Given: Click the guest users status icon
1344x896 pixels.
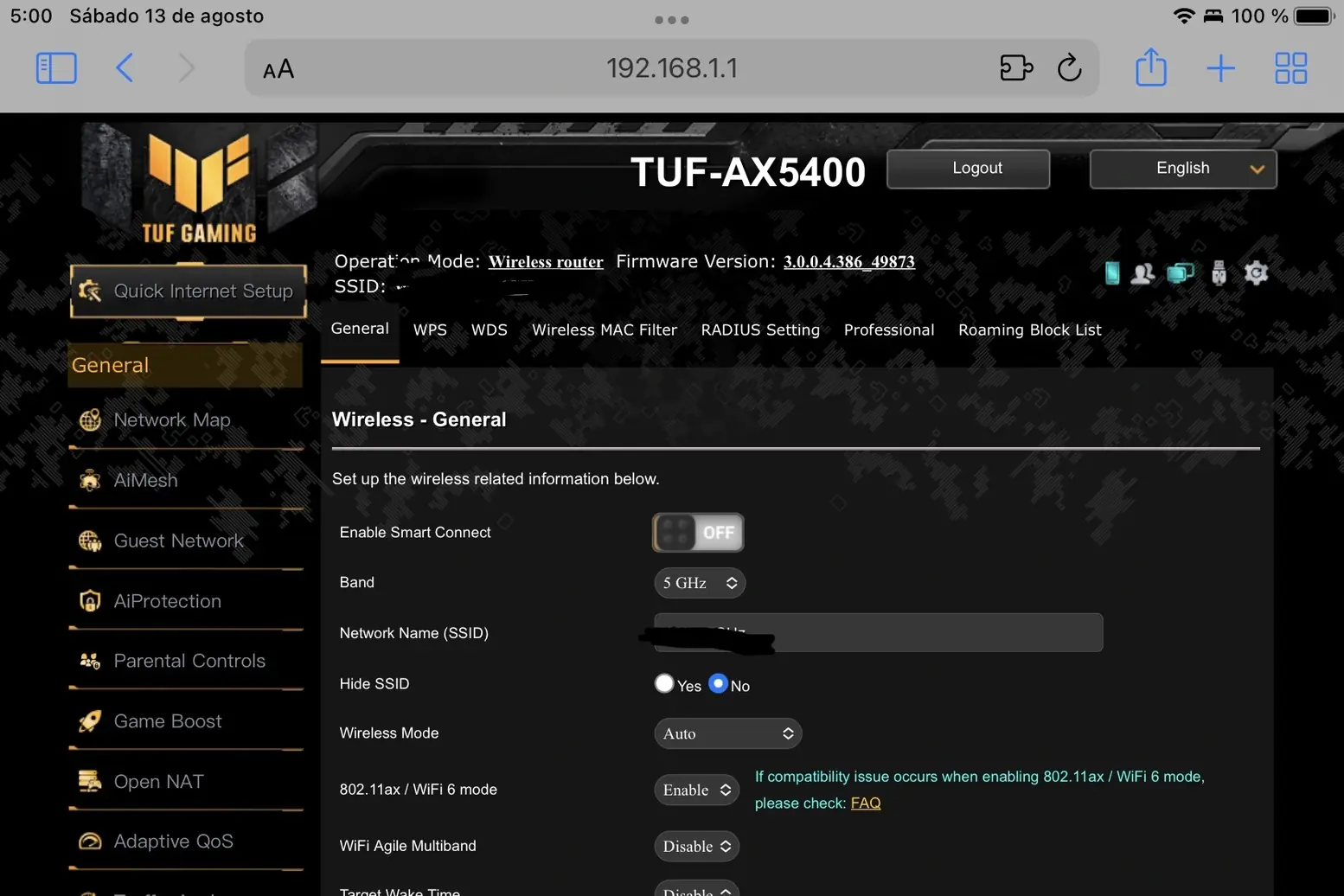Looking at the screenshot, I should (1142, 273).
